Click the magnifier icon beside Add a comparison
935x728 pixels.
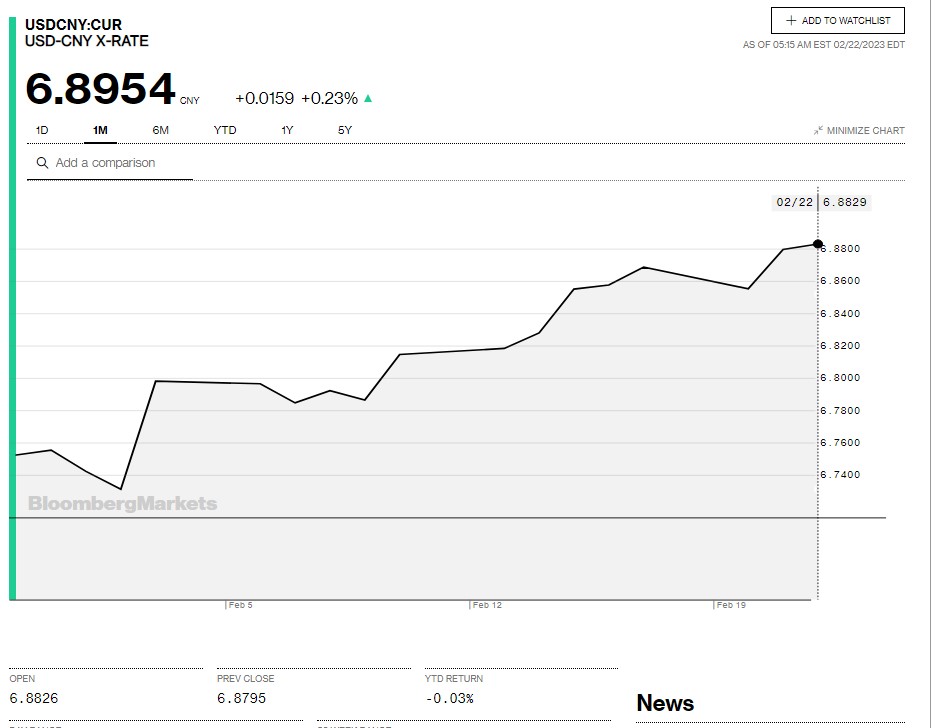click(42, 163)
